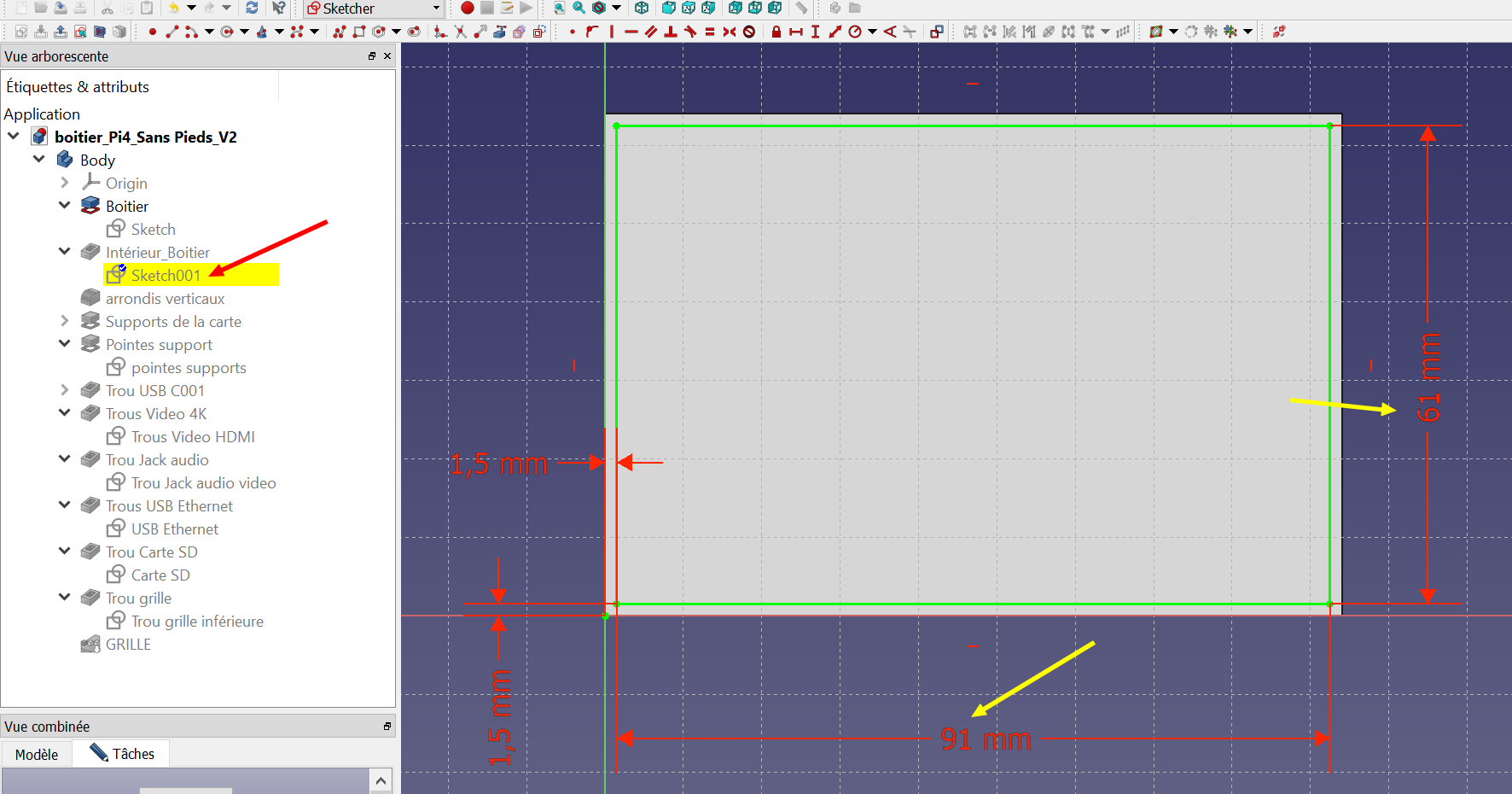This screenshot has height=794, width=1512.
Task: Select the Create polyline tool
Action: pyautogui.click(x=340, y=32)
